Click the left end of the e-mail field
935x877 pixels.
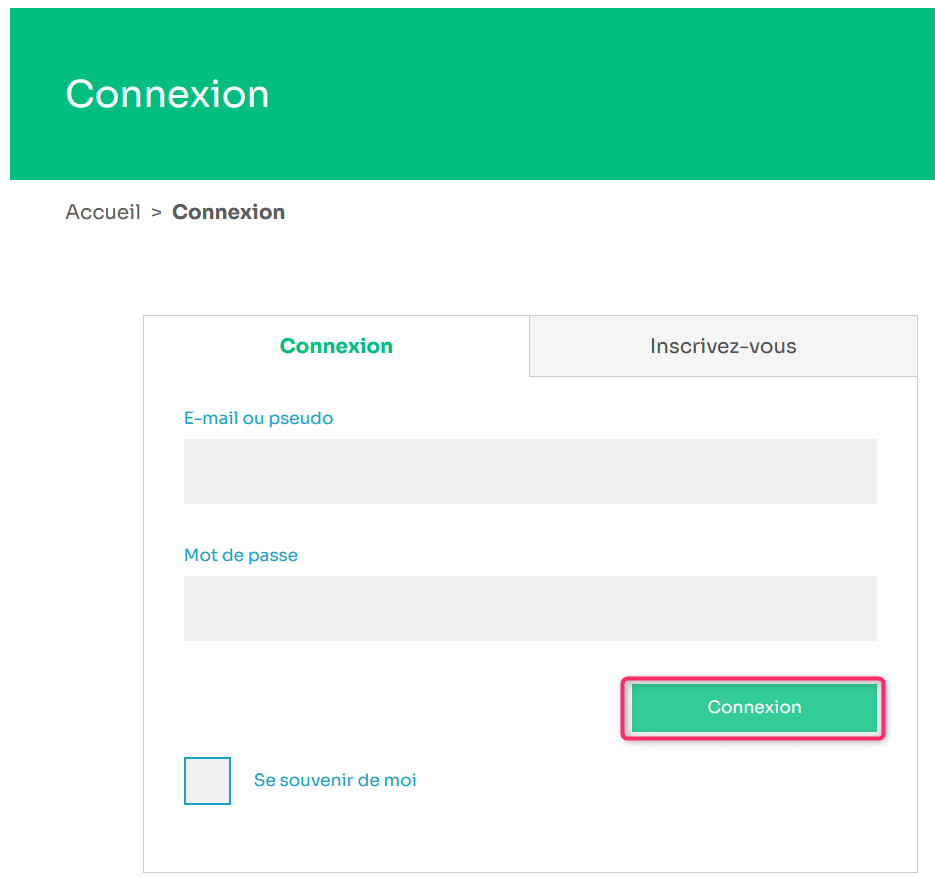tap(200, 471)
